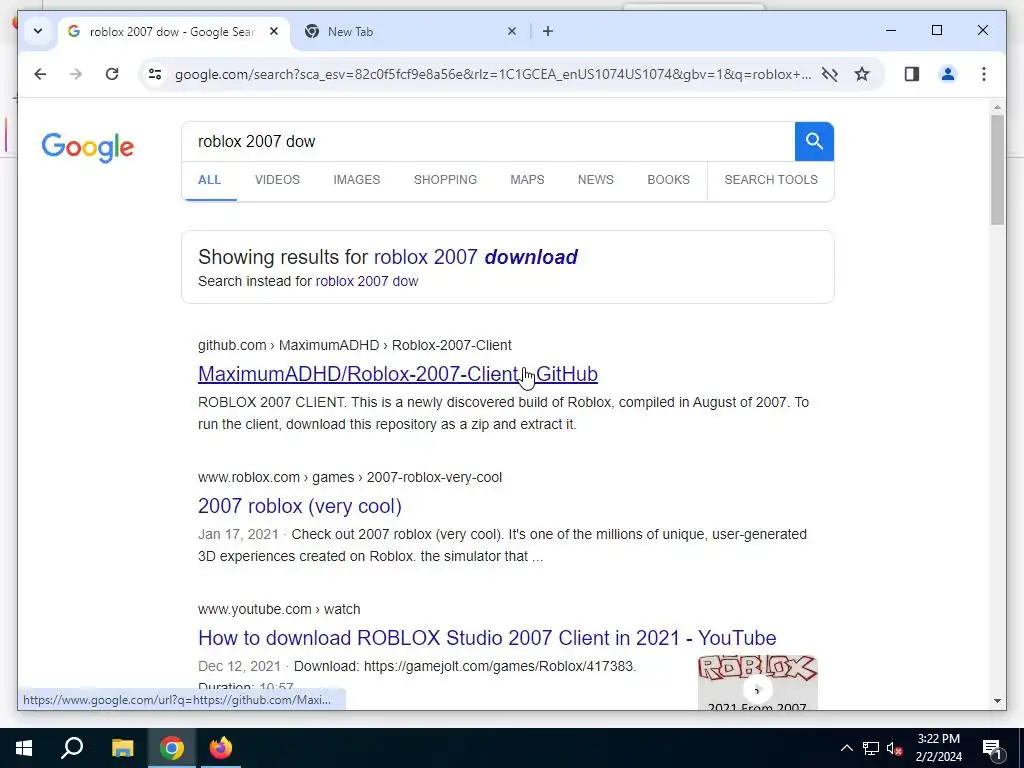1024x768 pixels.
Task: Reload the current page
Action: pos(112,74)
